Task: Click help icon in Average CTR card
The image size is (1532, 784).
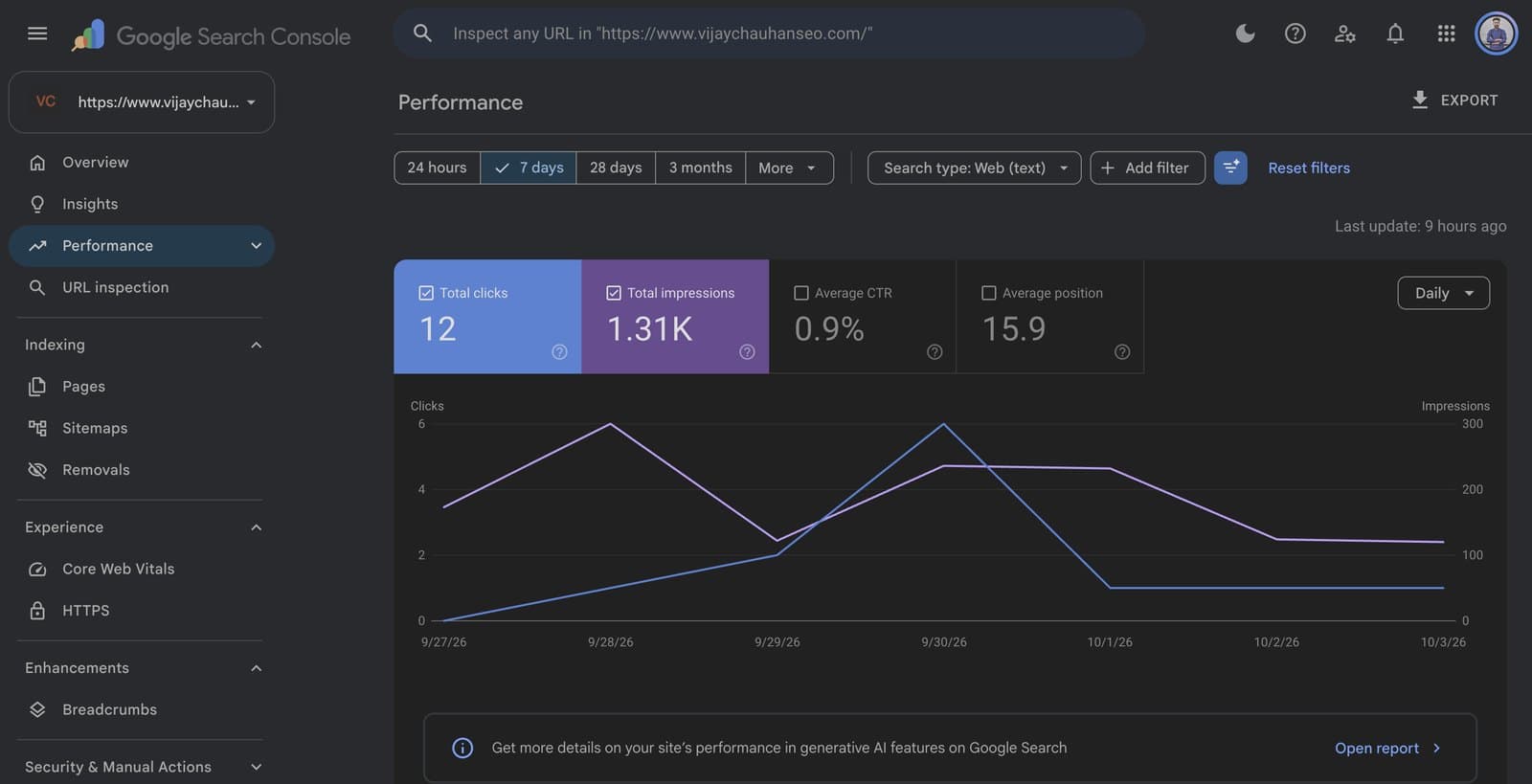Action: tap(935, 352)
